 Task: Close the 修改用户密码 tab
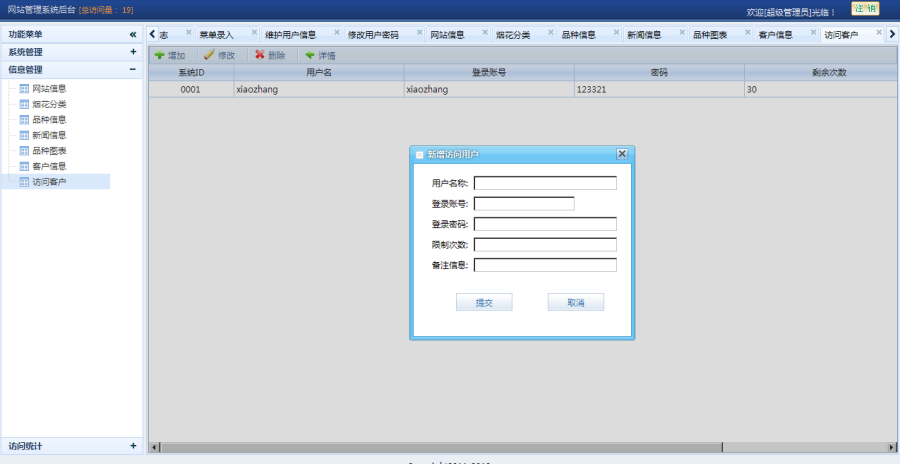pyautogui.click(x=420, y=32)
